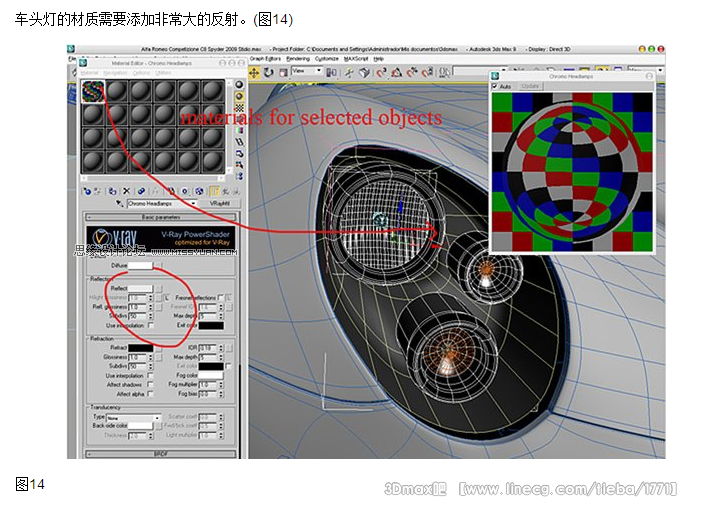Click the black Refract color swatch
The image size is (706, 506).
click(140, 348)
